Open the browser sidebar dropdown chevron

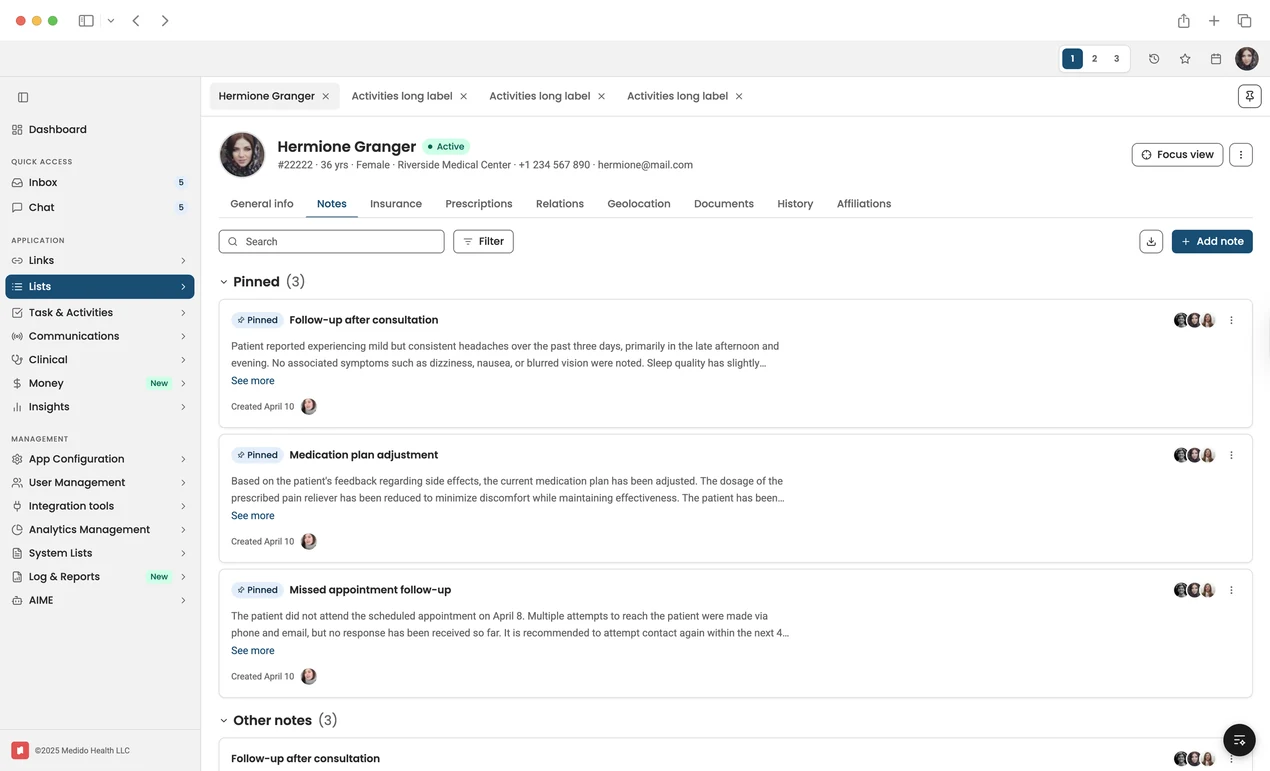pyautogui.click(x=111, y=20)
